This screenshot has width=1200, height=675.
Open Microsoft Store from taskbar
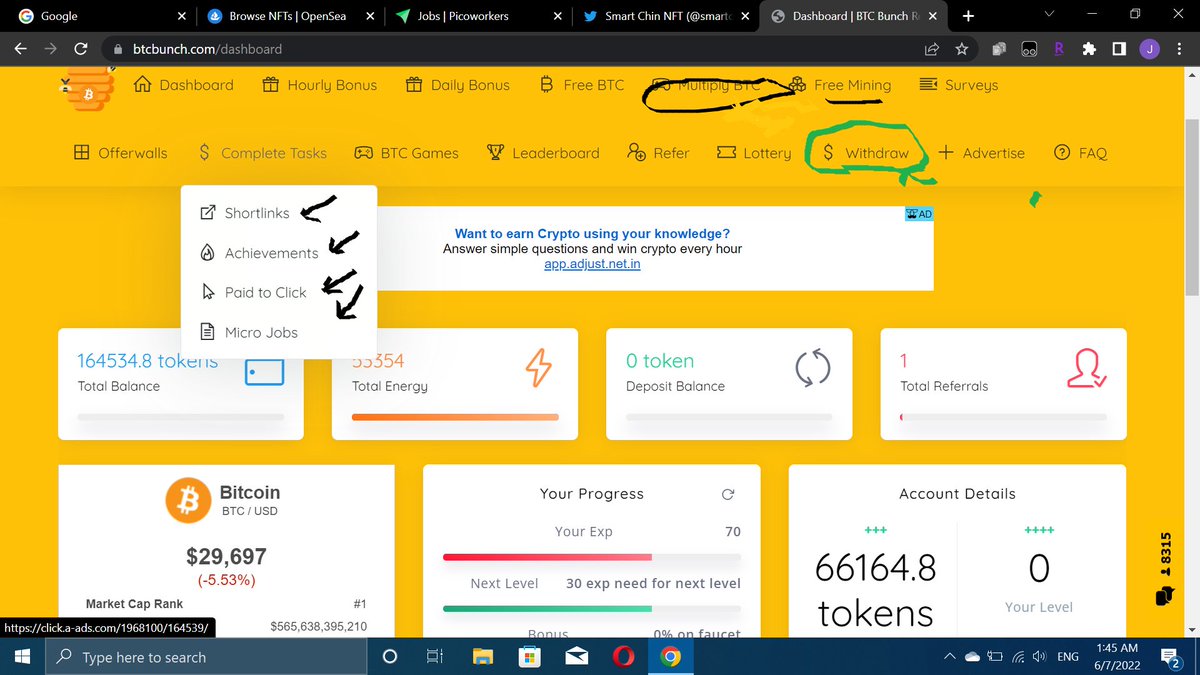(x=530, y=657)
